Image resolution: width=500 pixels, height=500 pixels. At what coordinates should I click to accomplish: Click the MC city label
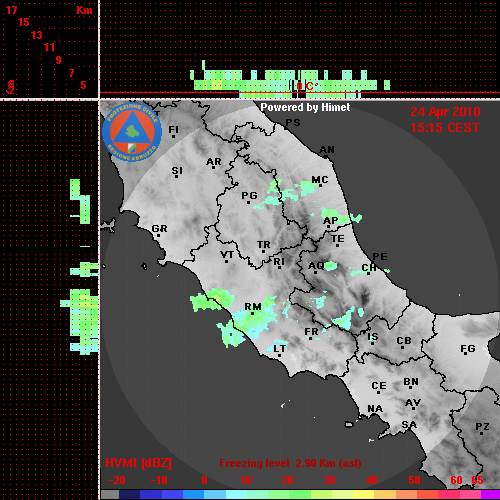[320, 180]
